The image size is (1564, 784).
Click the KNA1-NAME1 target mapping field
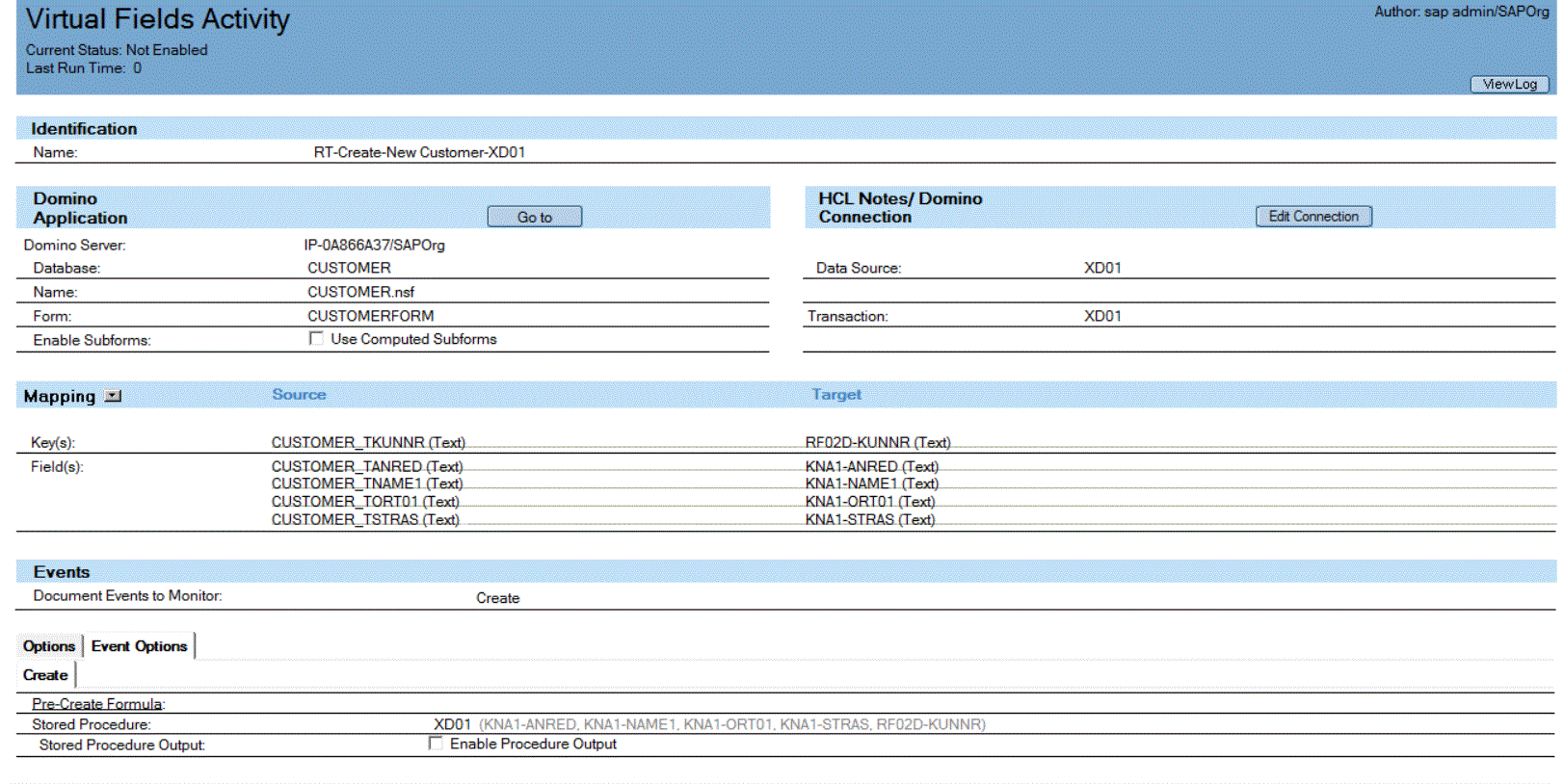point(871,483)
